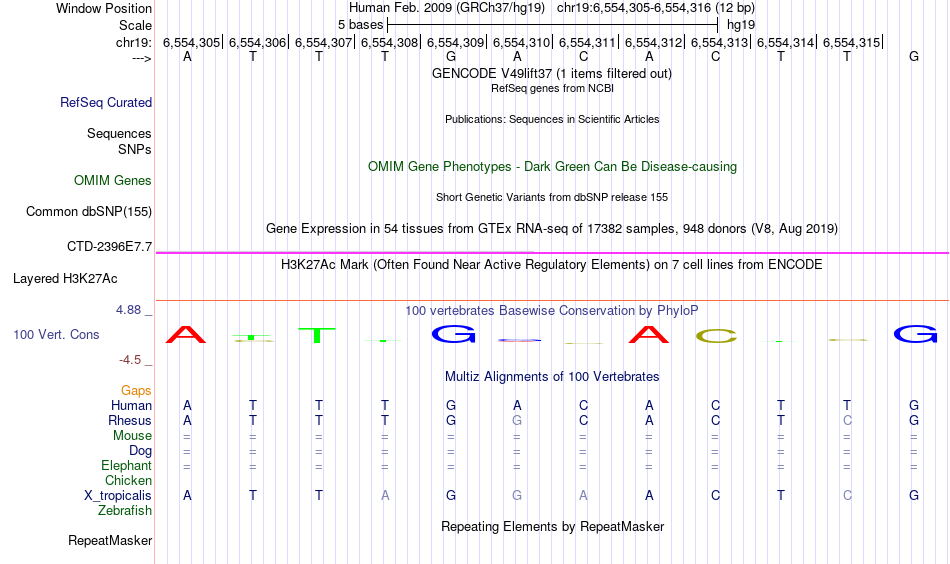Click the Human Feb. 2009 (GRCh37/hg19) text
This screenshot has height=564, width=950.
click(x=447, y=8)
